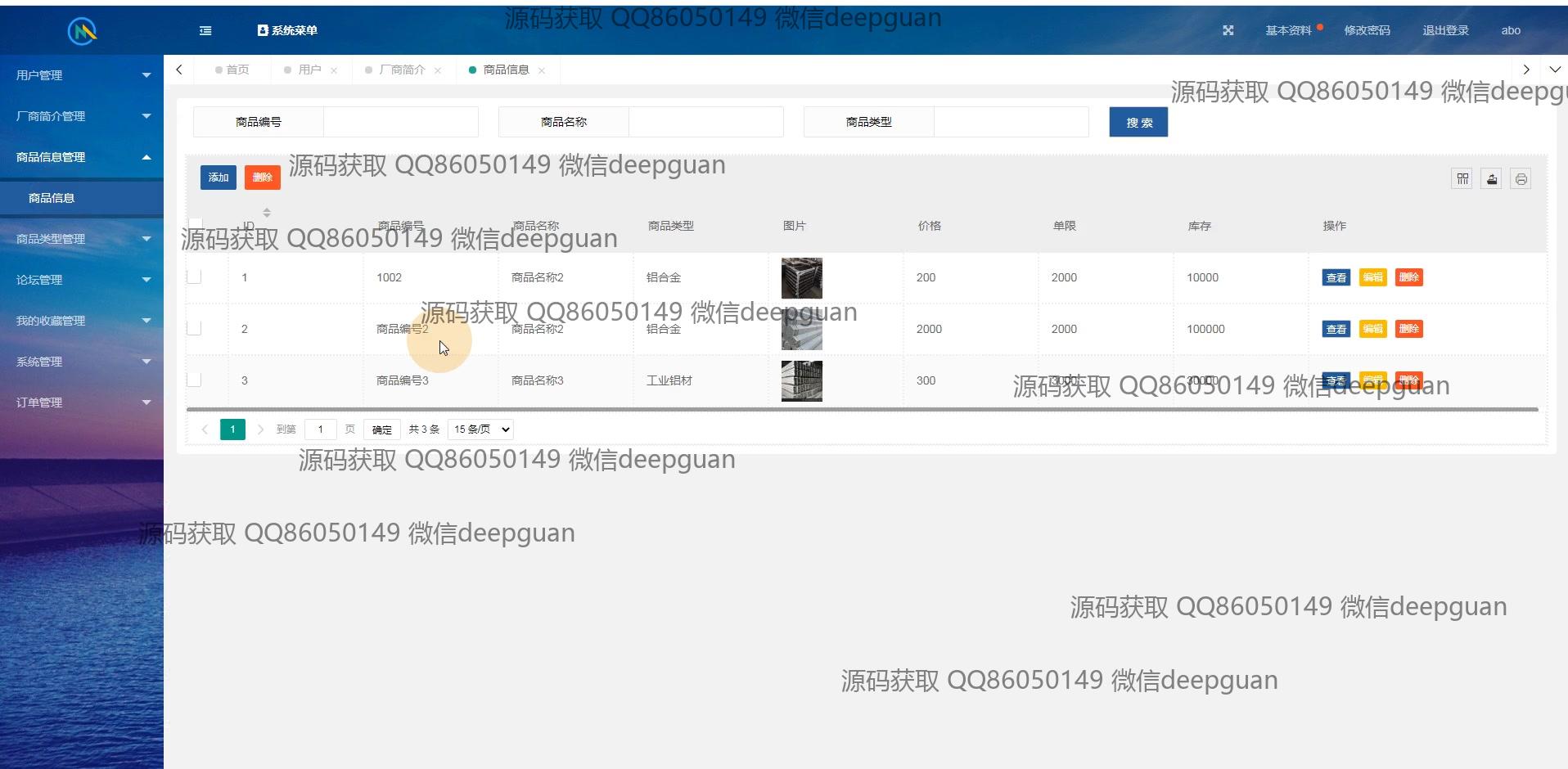Select 商品信息 submenu item in sidebar
This screenshot has height=769, width=1568.
point(52,198)
